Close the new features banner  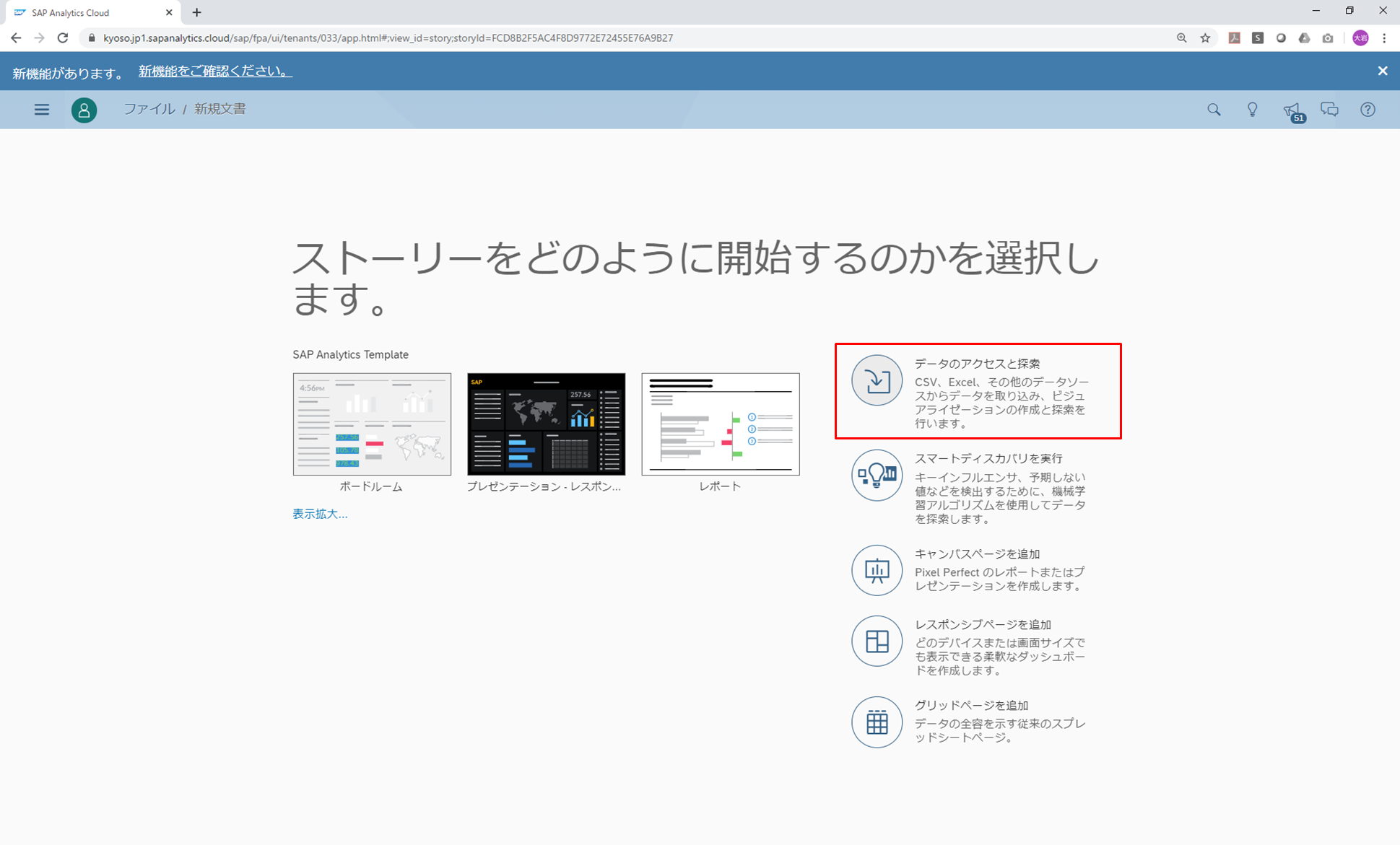point(1382,71)
